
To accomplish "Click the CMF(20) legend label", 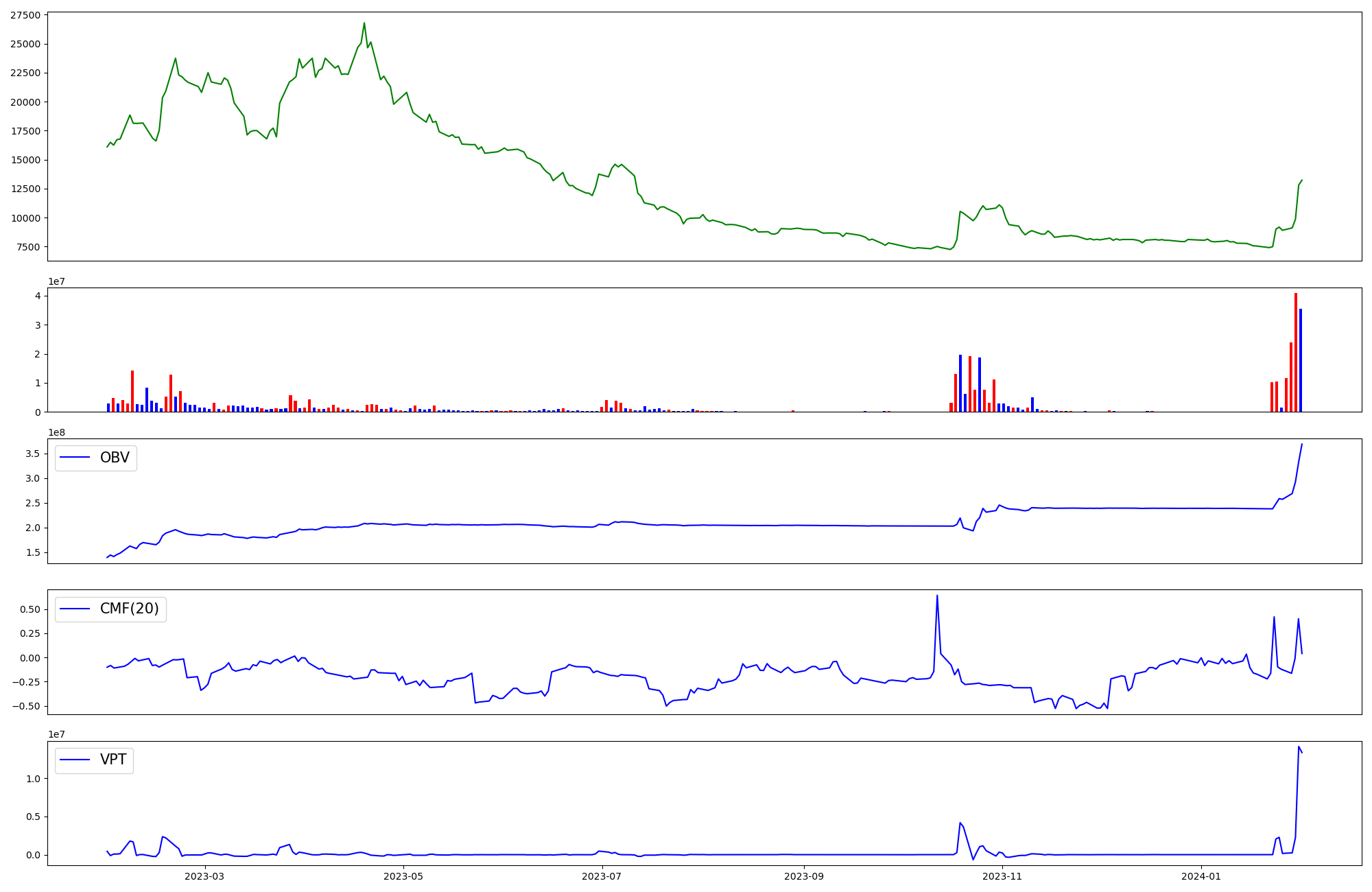I will pos(130,609).
